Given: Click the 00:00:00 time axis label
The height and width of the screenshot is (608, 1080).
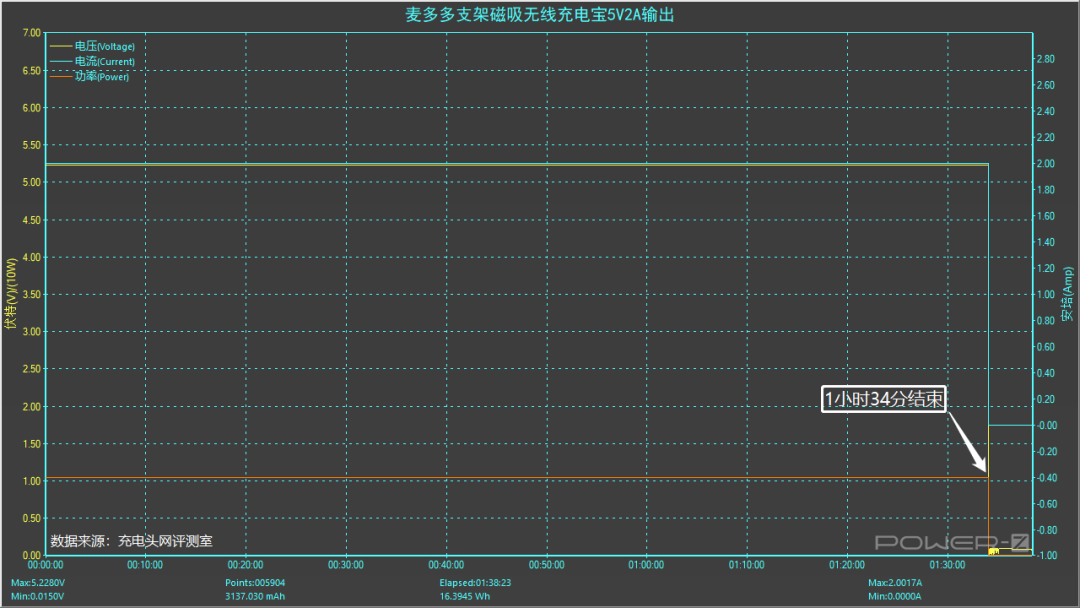Looking at the screenshot, I should click(45, 565).
